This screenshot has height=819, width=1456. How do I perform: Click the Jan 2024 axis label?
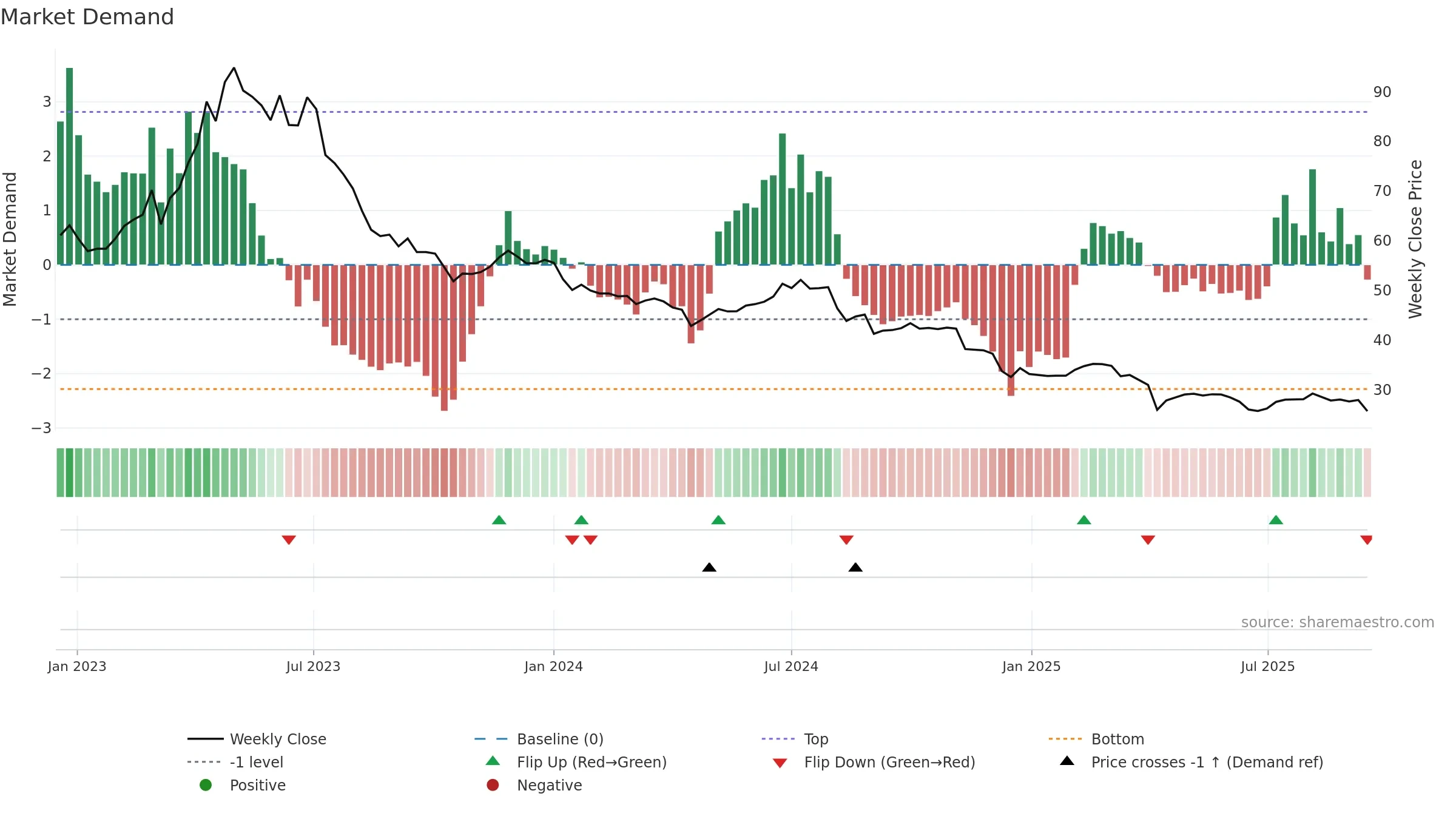pyautogui.click(x=553, y=666)
